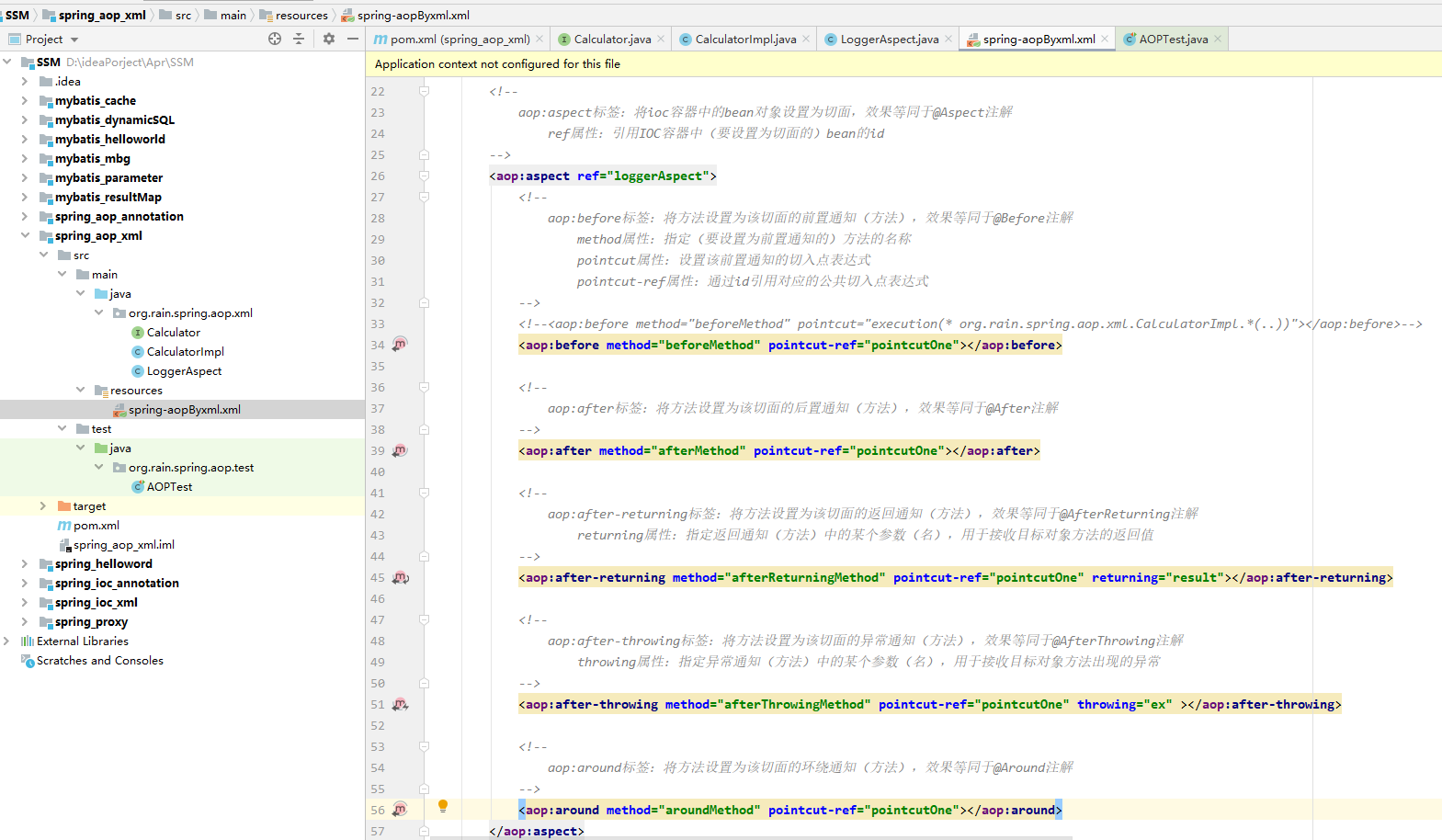
Task: Click the collapse all icon in Project panel
Action: click(x=299, y=39)
